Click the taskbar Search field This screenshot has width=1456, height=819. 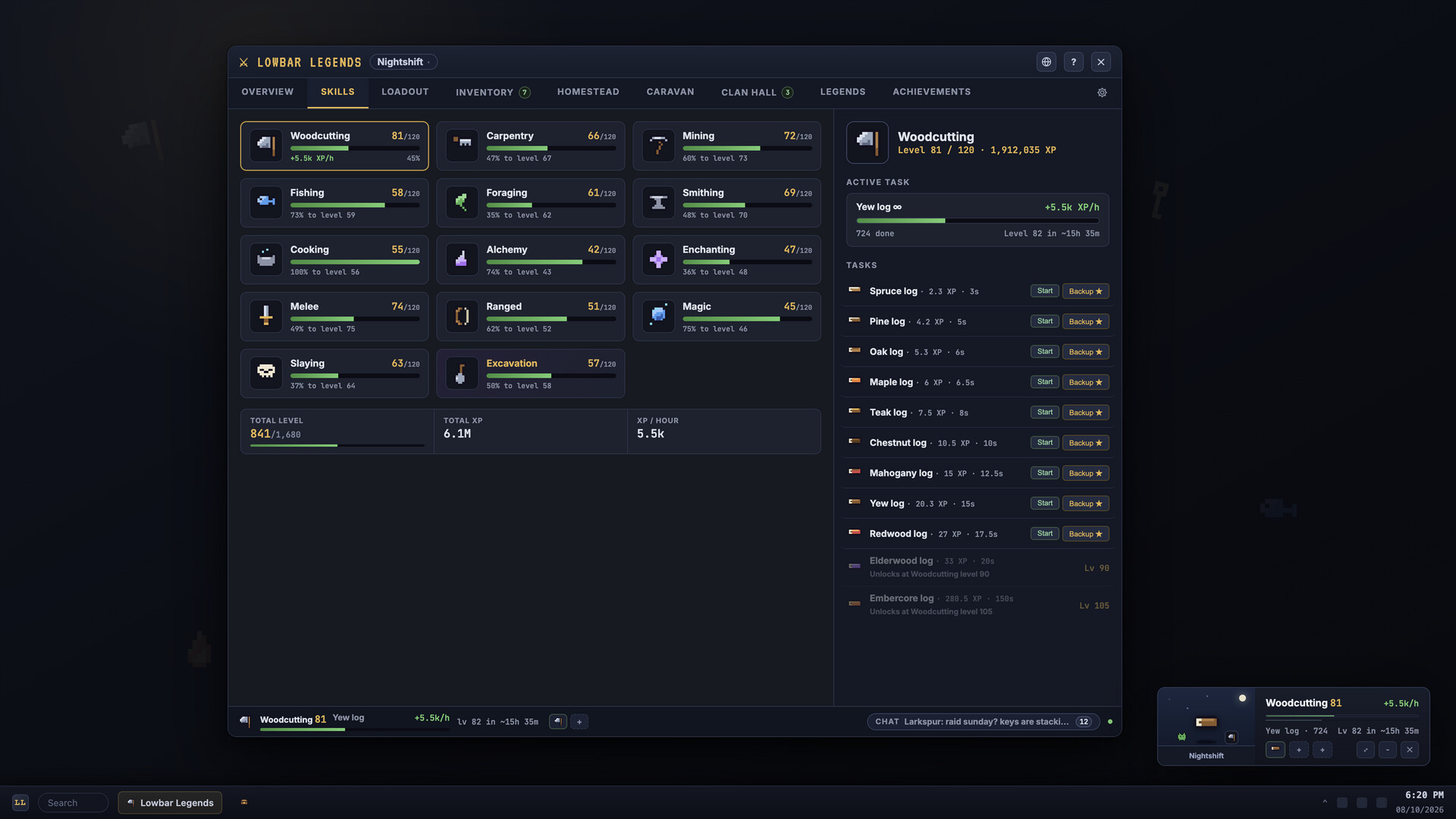[x=74, y=802]
